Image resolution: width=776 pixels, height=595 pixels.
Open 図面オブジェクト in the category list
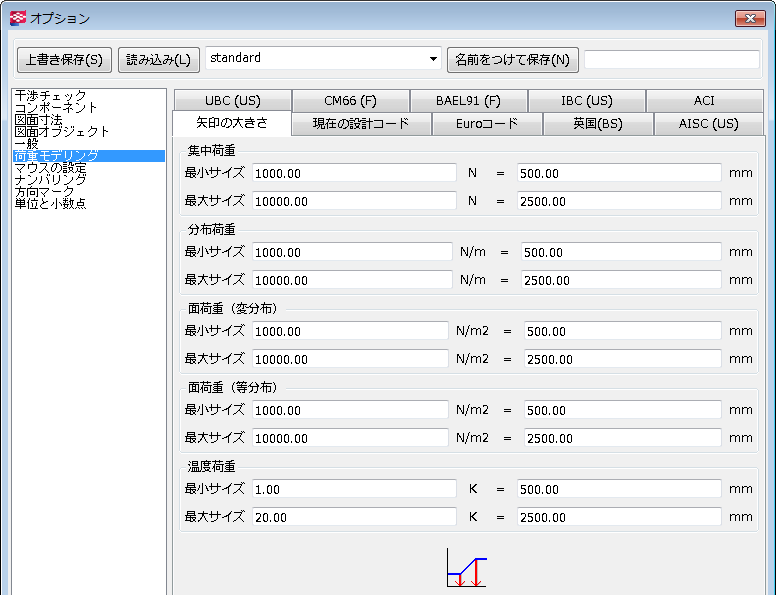coord(62,132)
